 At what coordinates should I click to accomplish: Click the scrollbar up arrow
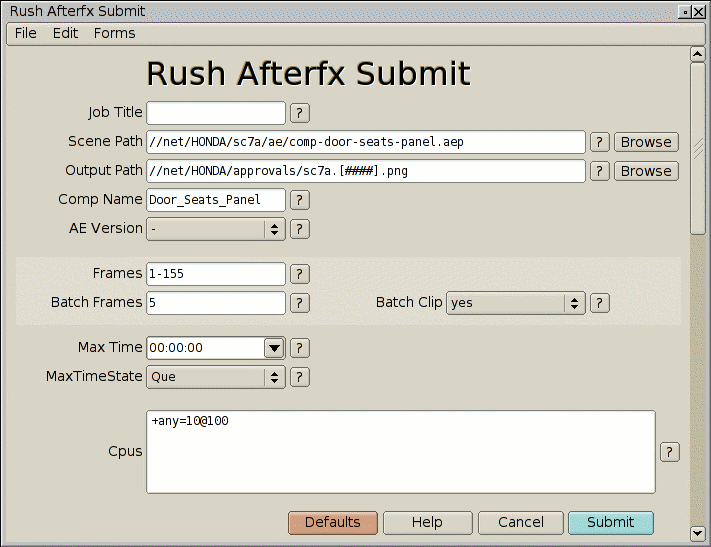click(x=697, y=54)
